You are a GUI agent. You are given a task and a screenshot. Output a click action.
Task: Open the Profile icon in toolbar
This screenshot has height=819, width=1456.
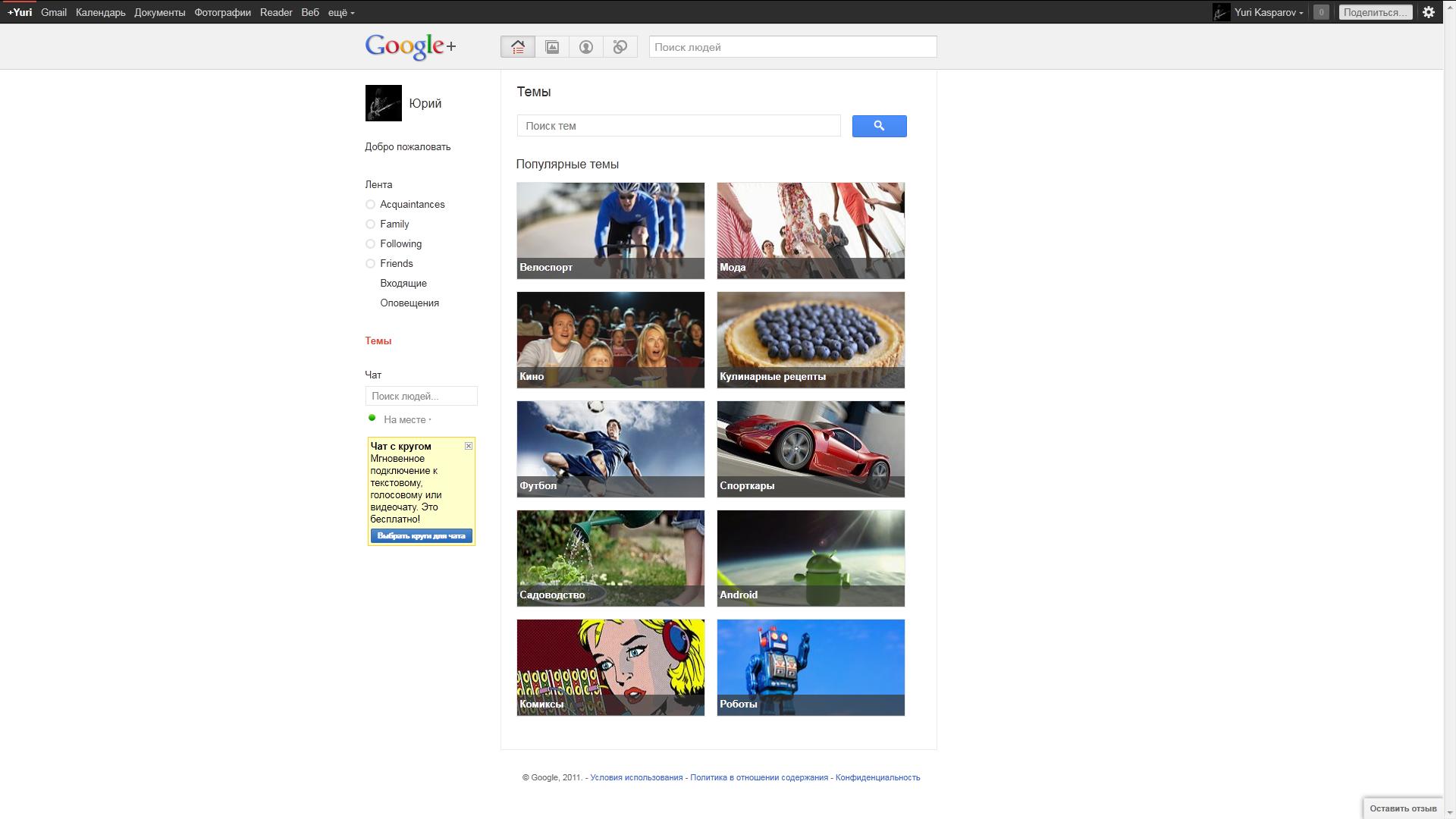click(x=586, y=47)
